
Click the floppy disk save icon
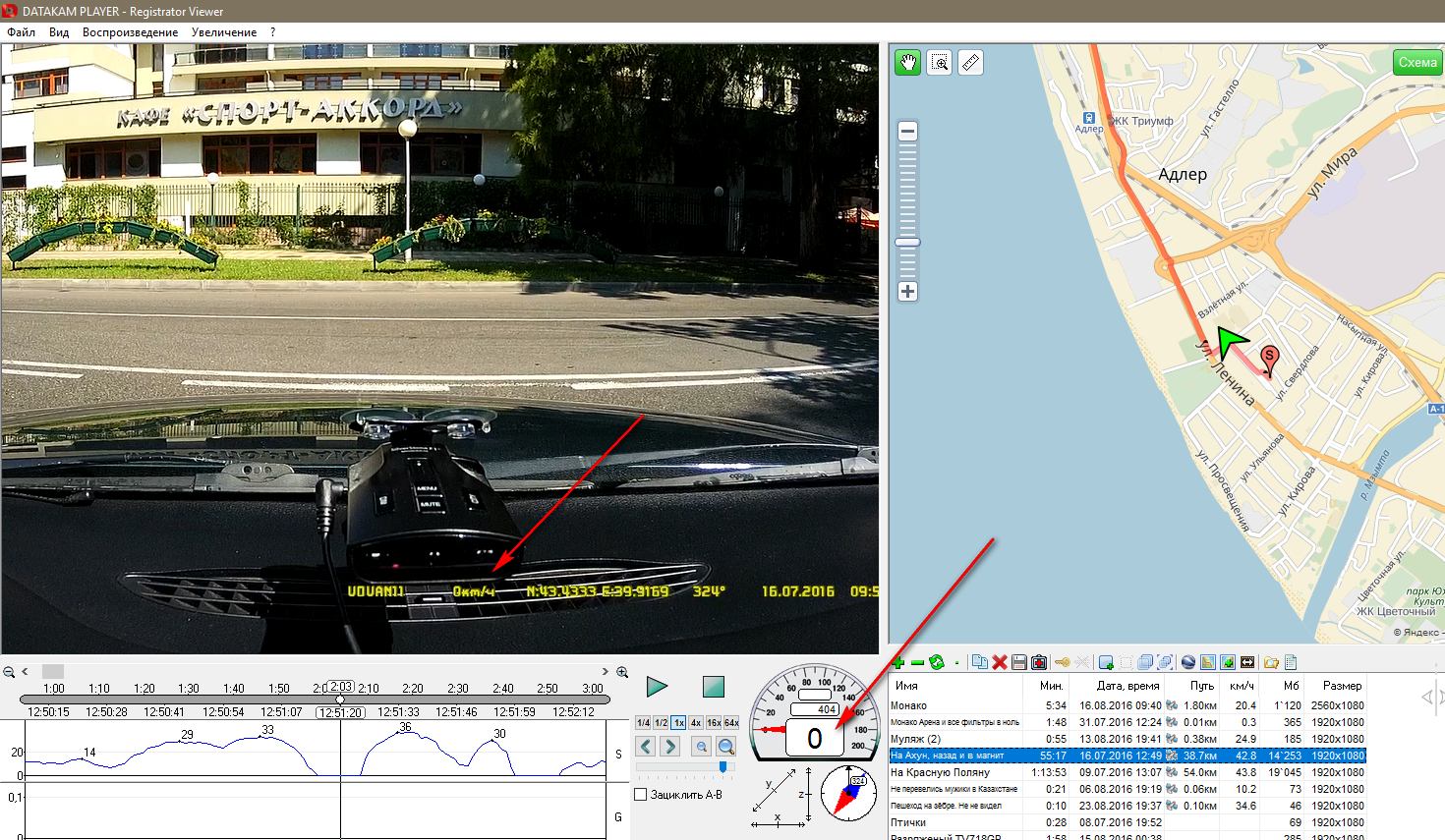pyautogui.click(x=1019, y=663)
